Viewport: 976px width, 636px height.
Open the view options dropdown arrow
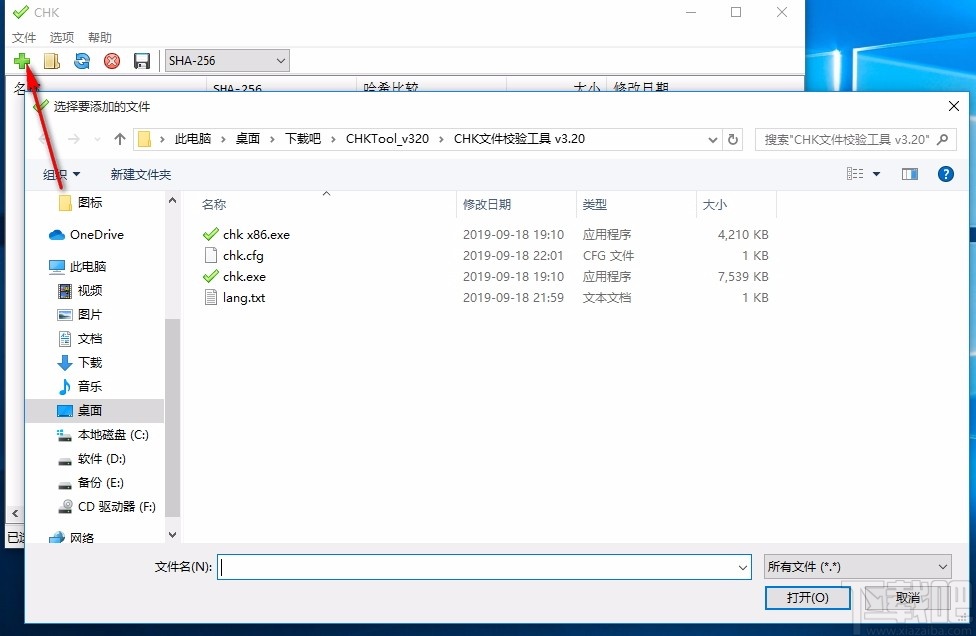(876, 174)
